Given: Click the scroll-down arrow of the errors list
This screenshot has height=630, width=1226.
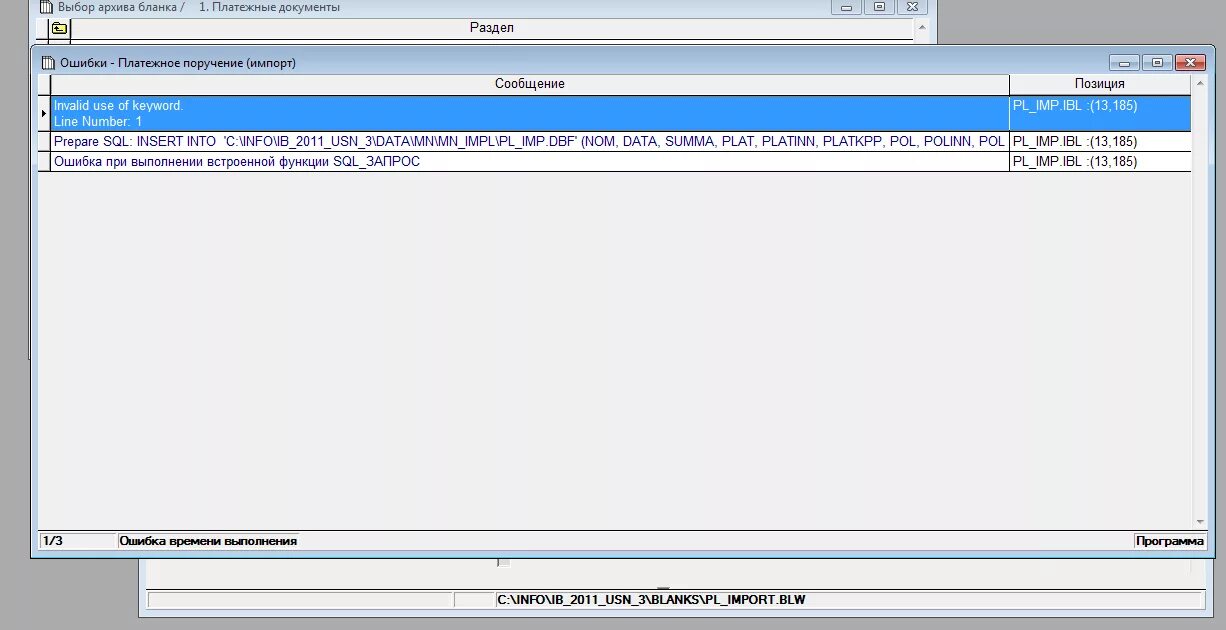Looking at the screenshot, I should point(1200,522).
